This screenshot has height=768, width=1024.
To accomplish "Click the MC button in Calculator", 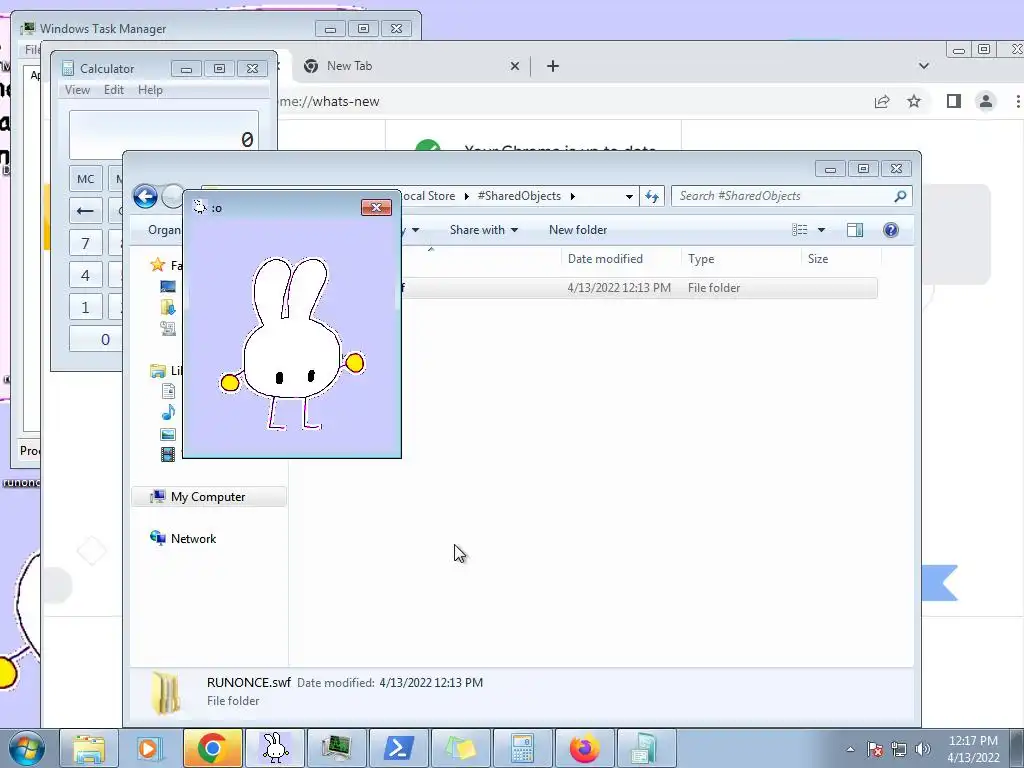I will pyautogui.click(x=86, y=179).
